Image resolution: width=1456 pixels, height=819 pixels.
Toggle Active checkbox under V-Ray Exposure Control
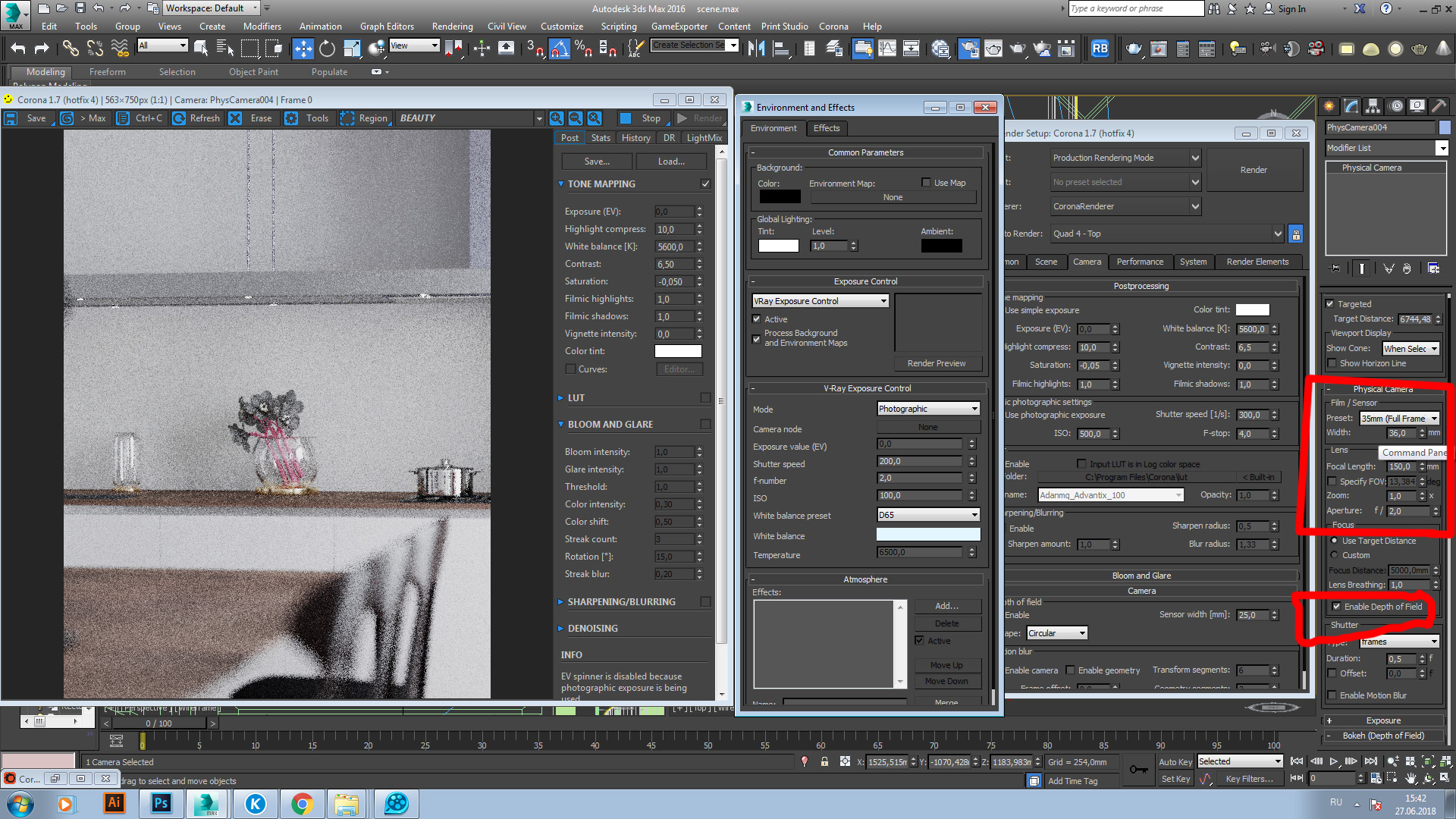[x=758, y=318]
